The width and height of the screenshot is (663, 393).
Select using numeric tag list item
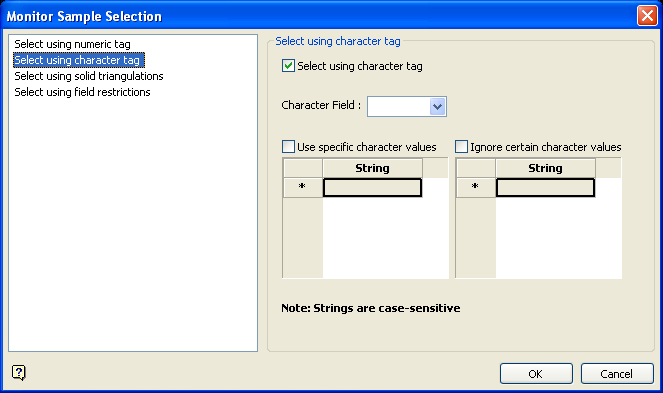pyautogui.click(x=72, y=44)
